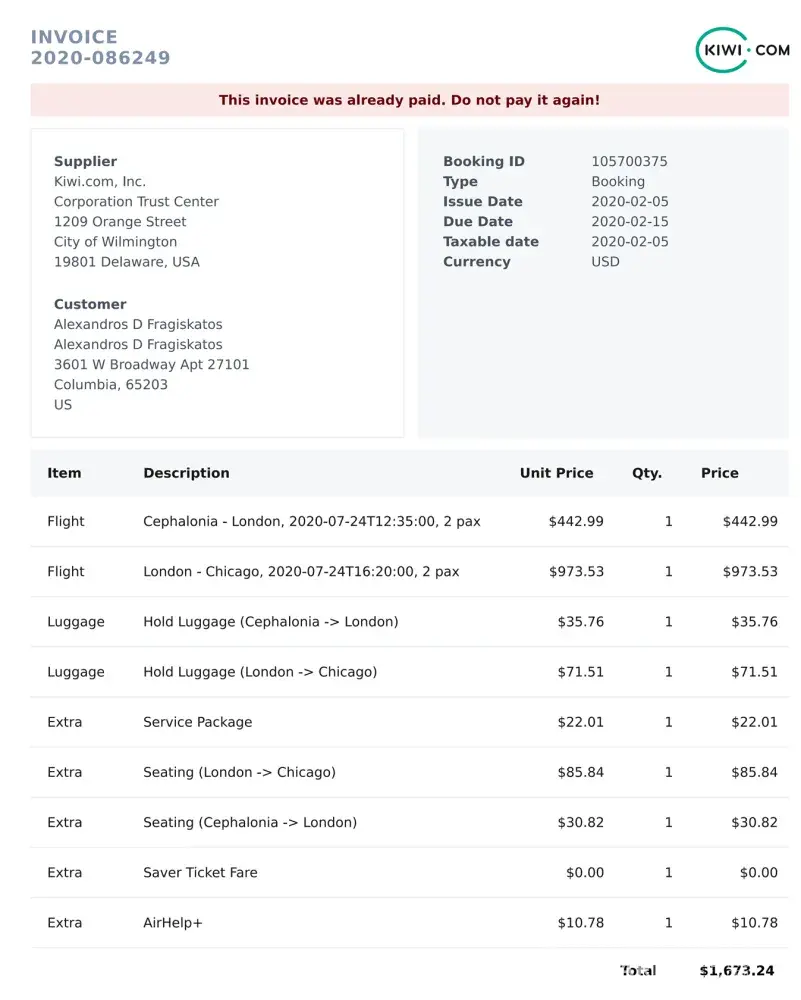Click the already paid warning banner
This screenshot has width=801, height=1000.
tap(409, 100)
